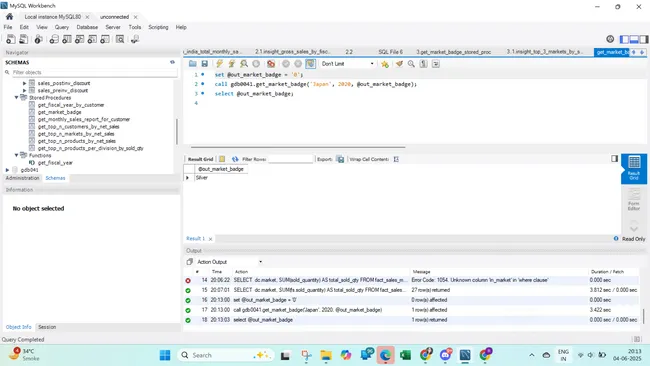The height and width of the screenshot is (366, 650).
Task: Switch to Session info tab
Action: point(47,327)
